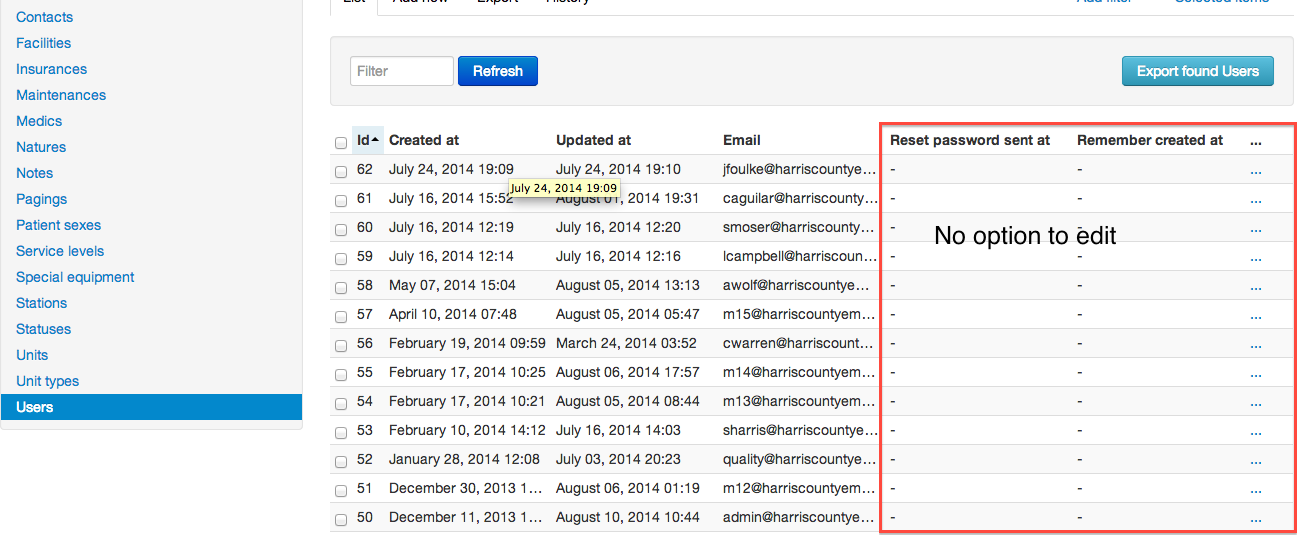
Task: Click email admin@harriscountye... in row 50
Action: 799,517
